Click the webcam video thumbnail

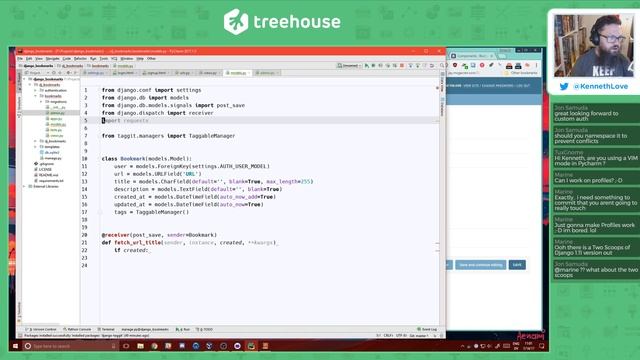(594, 46)
